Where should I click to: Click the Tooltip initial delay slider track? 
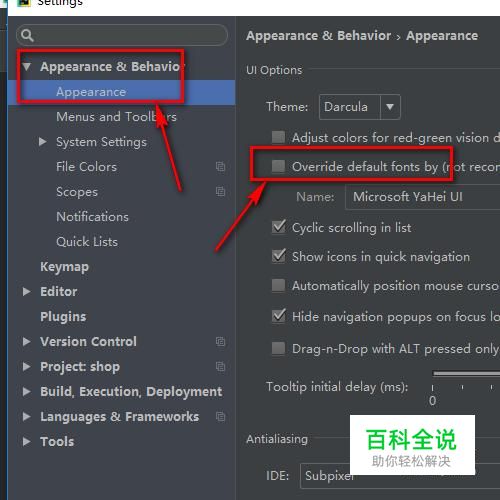(x=466, y=374)
